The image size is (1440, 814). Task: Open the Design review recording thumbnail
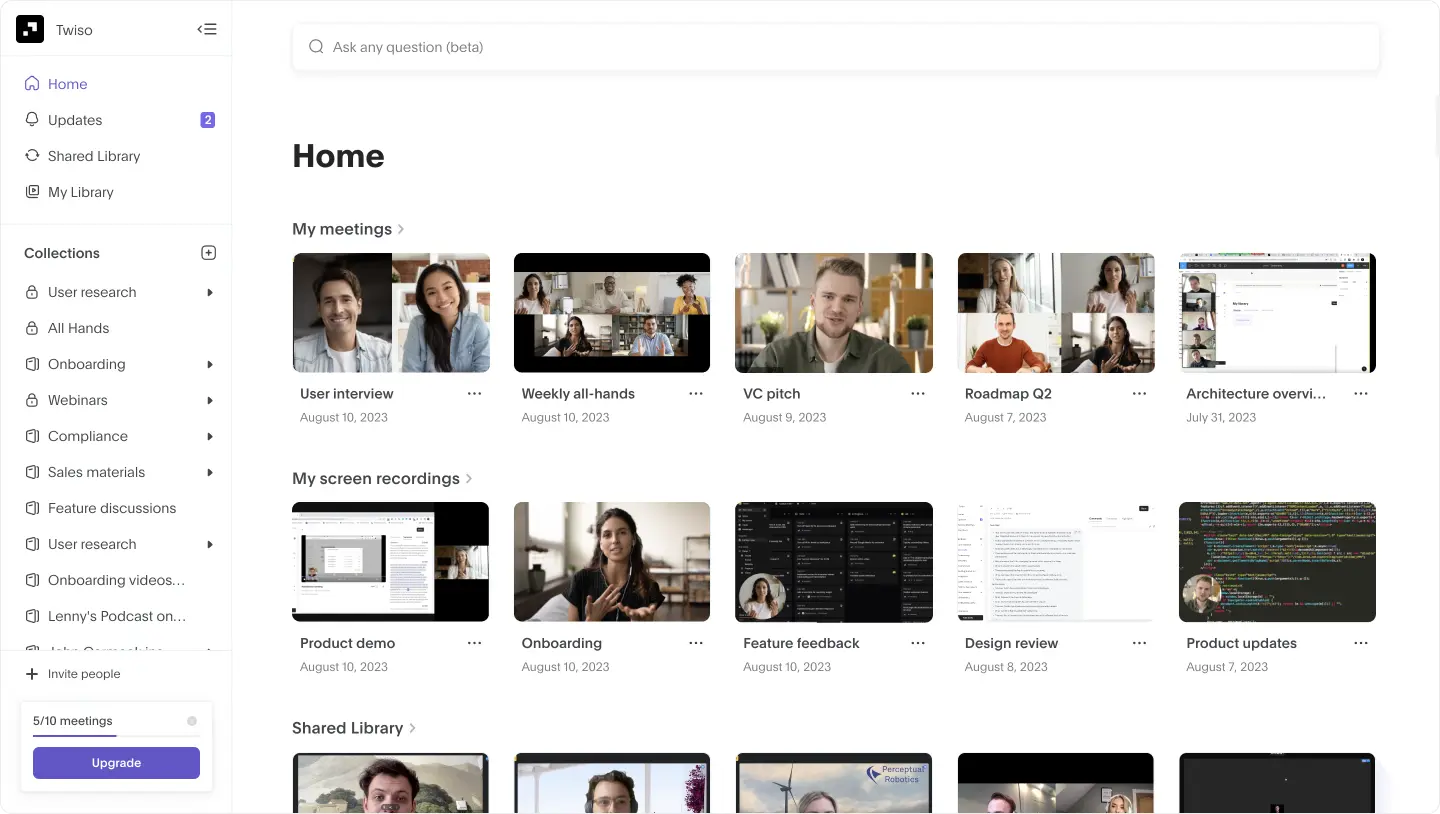coord(1056,562)
